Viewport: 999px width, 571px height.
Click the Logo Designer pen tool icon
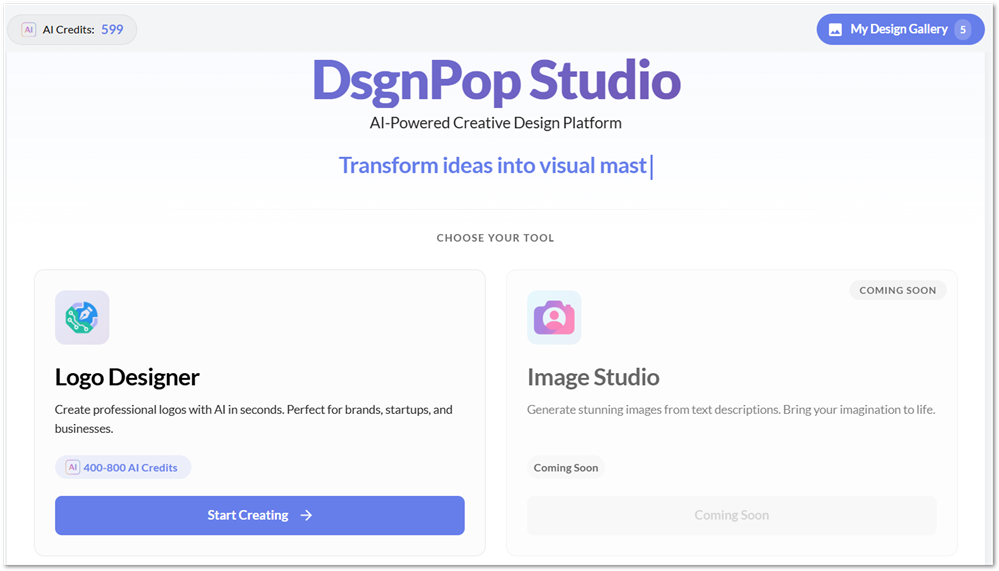82,317
